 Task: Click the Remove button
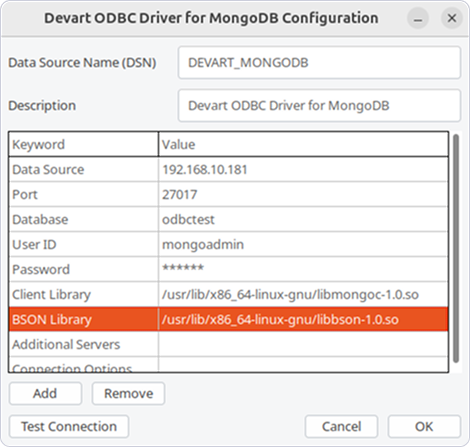point(128,394)
